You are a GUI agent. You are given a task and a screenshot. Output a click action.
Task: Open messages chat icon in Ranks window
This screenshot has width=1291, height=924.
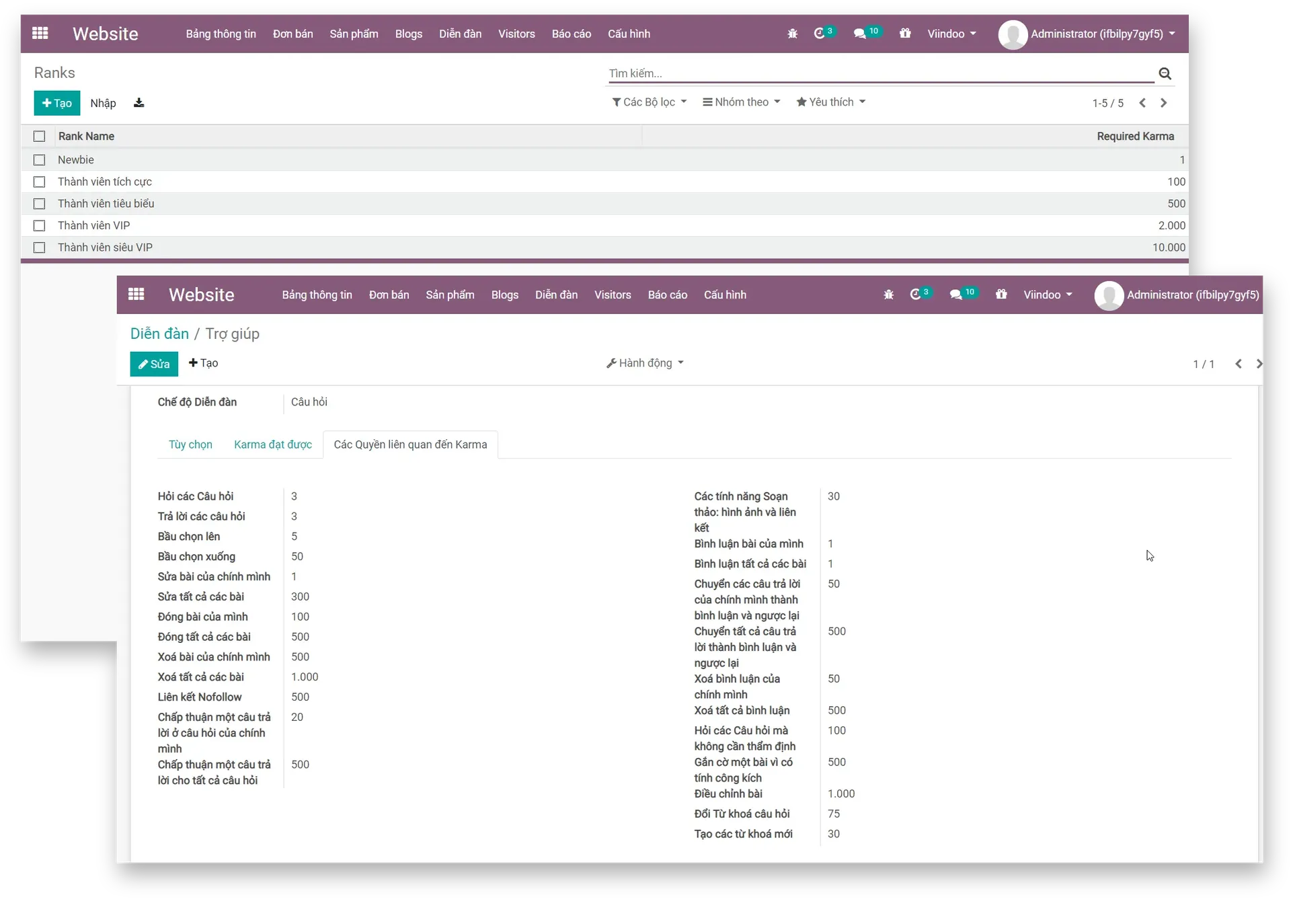point(859,34)
